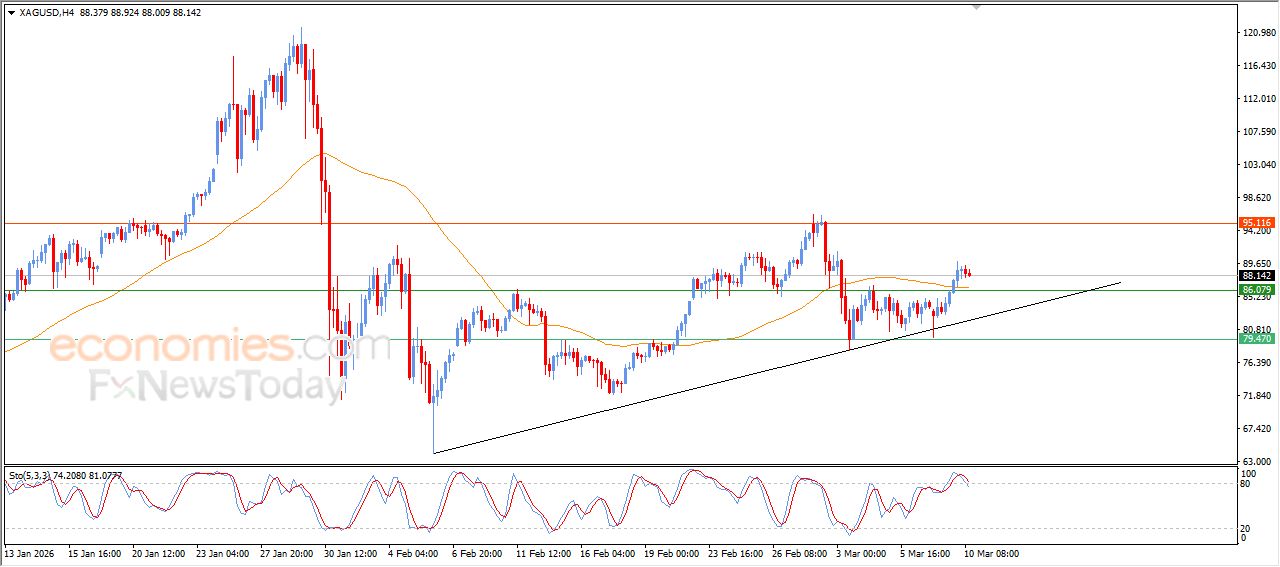Image resolution: width=1280 pixels, height=567 pixels.
Task: Select the green horizontal line at 79.470
Action: point(600,339)
